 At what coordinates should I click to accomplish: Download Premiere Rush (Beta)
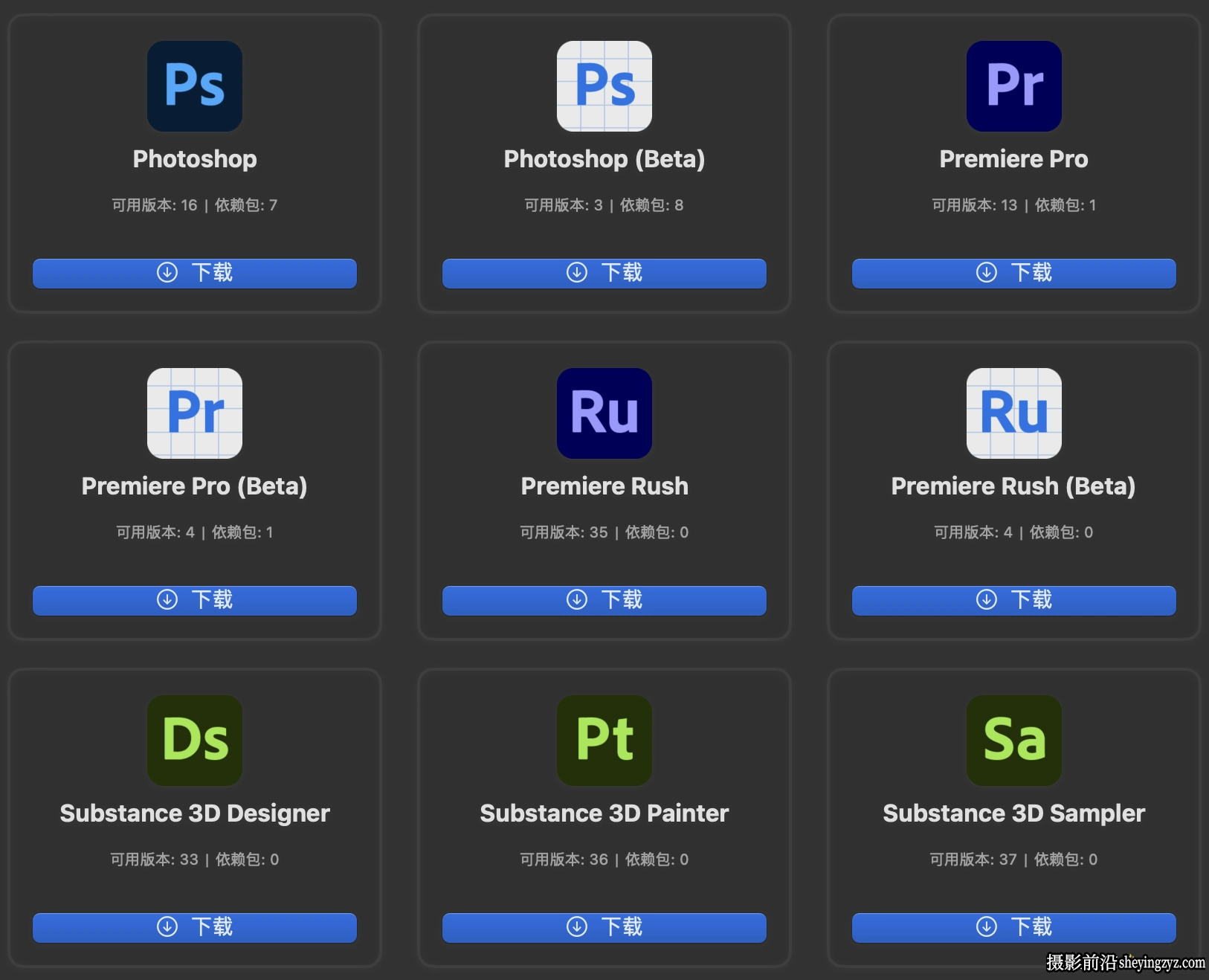click(x=1014, y=600)
